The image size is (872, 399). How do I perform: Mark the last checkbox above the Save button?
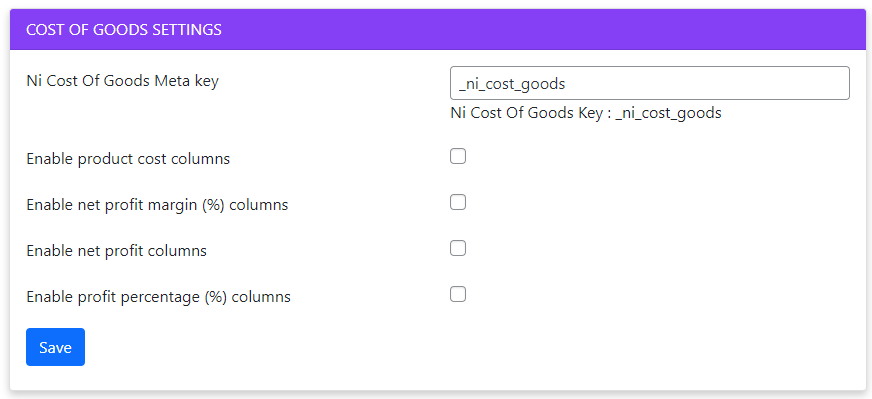(458, 294)
